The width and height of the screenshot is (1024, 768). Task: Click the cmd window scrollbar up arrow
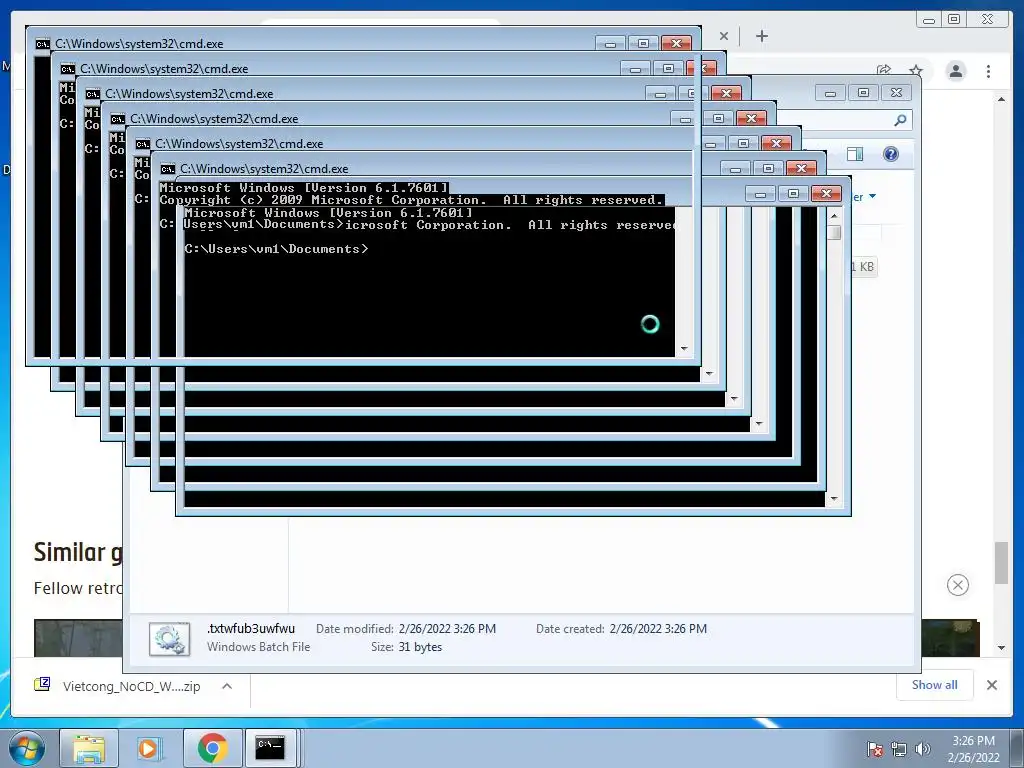834,216
